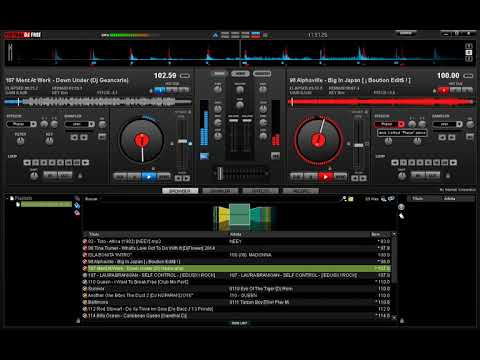Click the right deck loop left arrow
This screenshot has height=360, width=480.
coord(395,163)
